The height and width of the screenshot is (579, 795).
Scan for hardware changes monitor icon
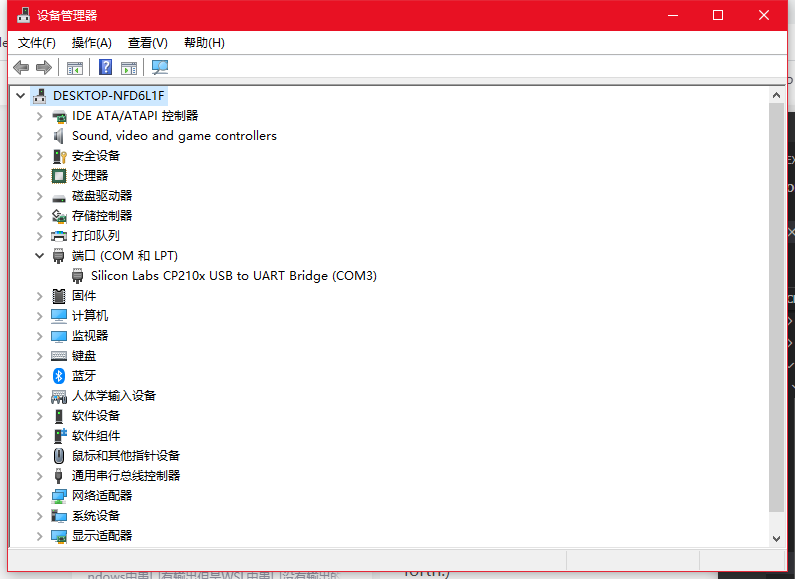[x=160, y=67]
